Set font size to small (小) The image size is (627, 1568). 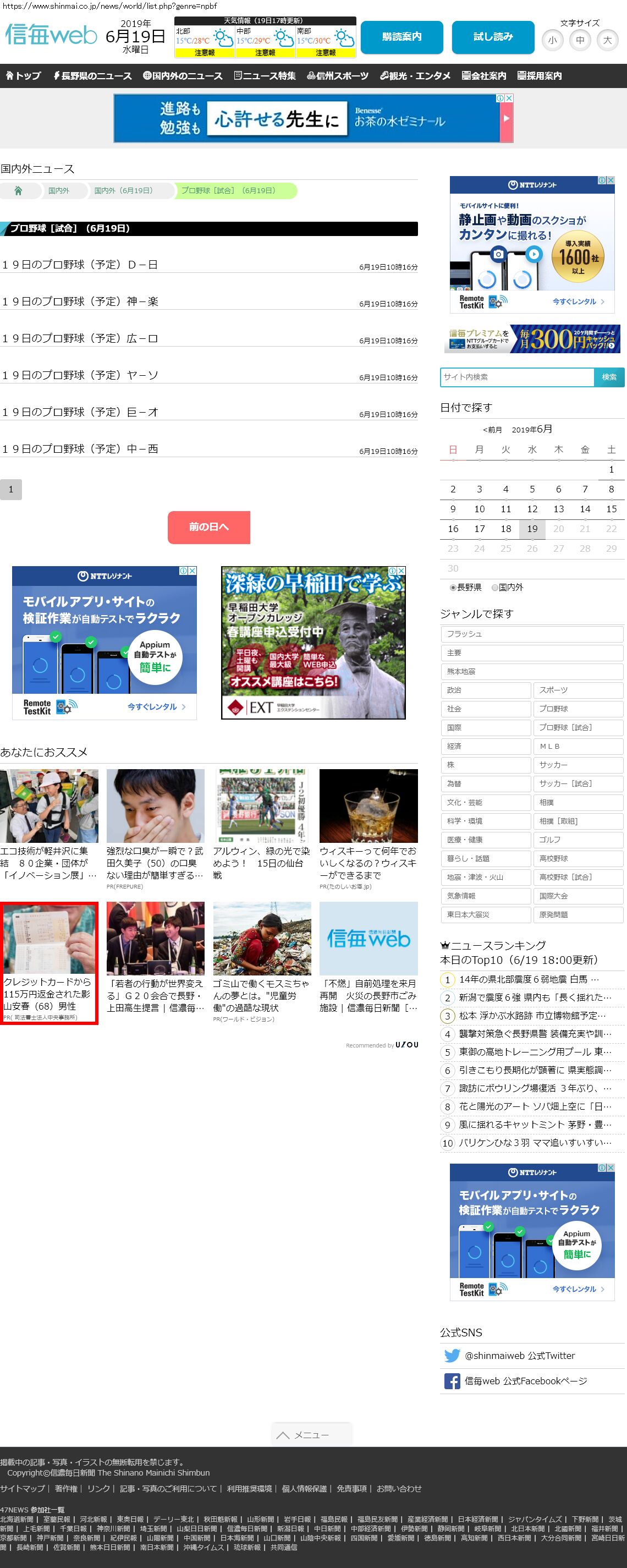(x=552, y=41)
